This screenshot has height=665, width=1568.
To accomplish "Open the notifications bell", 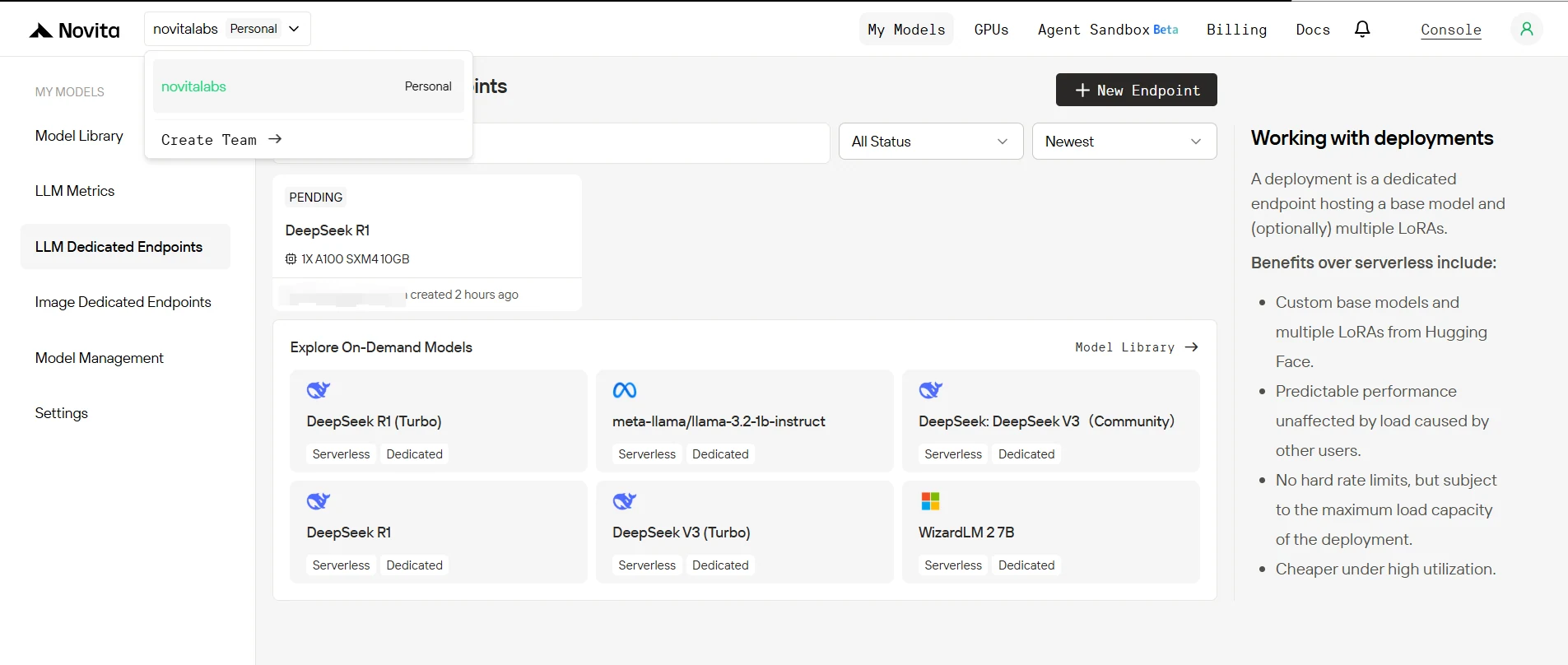I will tap(1362, 30).
